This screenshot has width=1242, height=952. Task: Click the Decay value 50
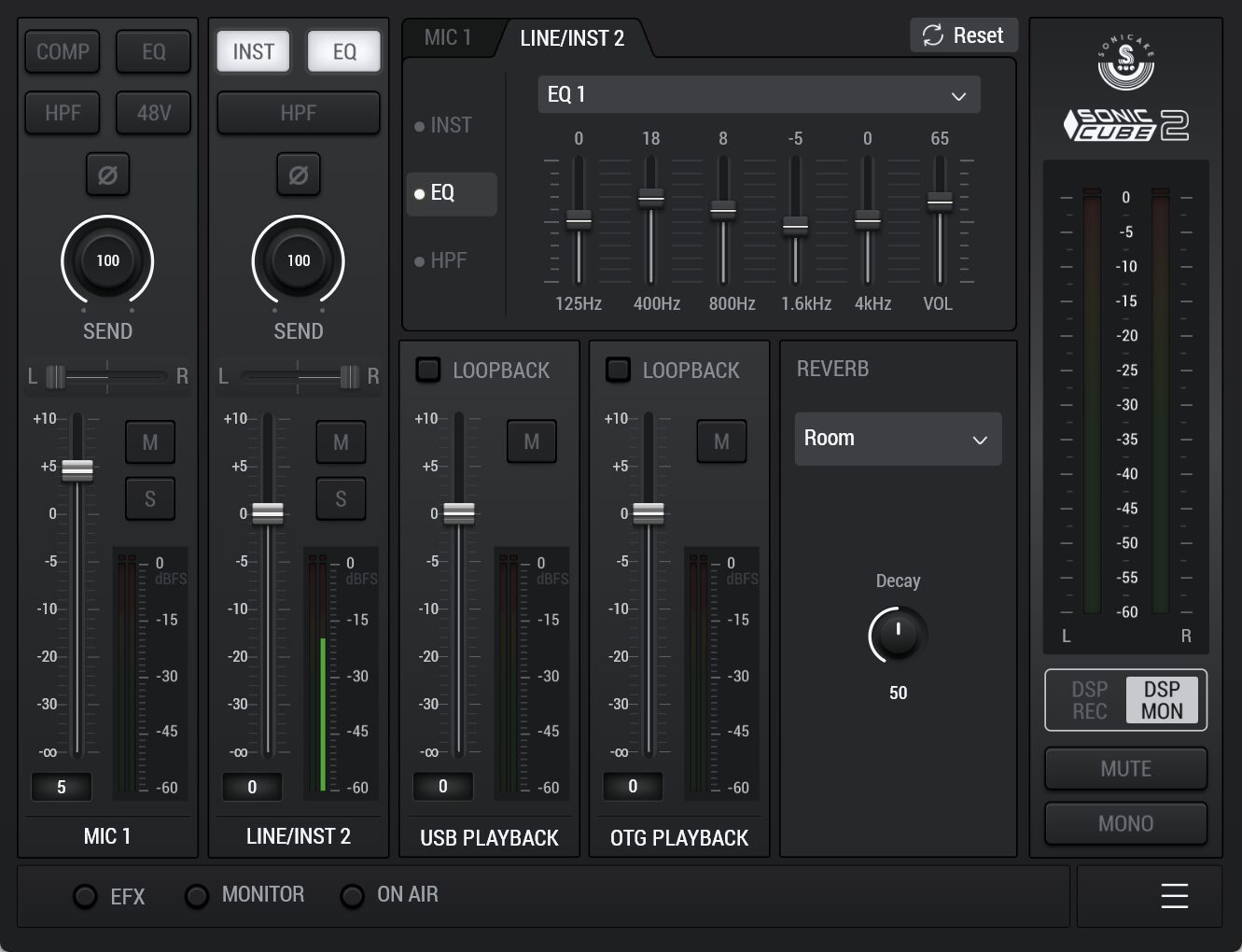tap(898, 693)
